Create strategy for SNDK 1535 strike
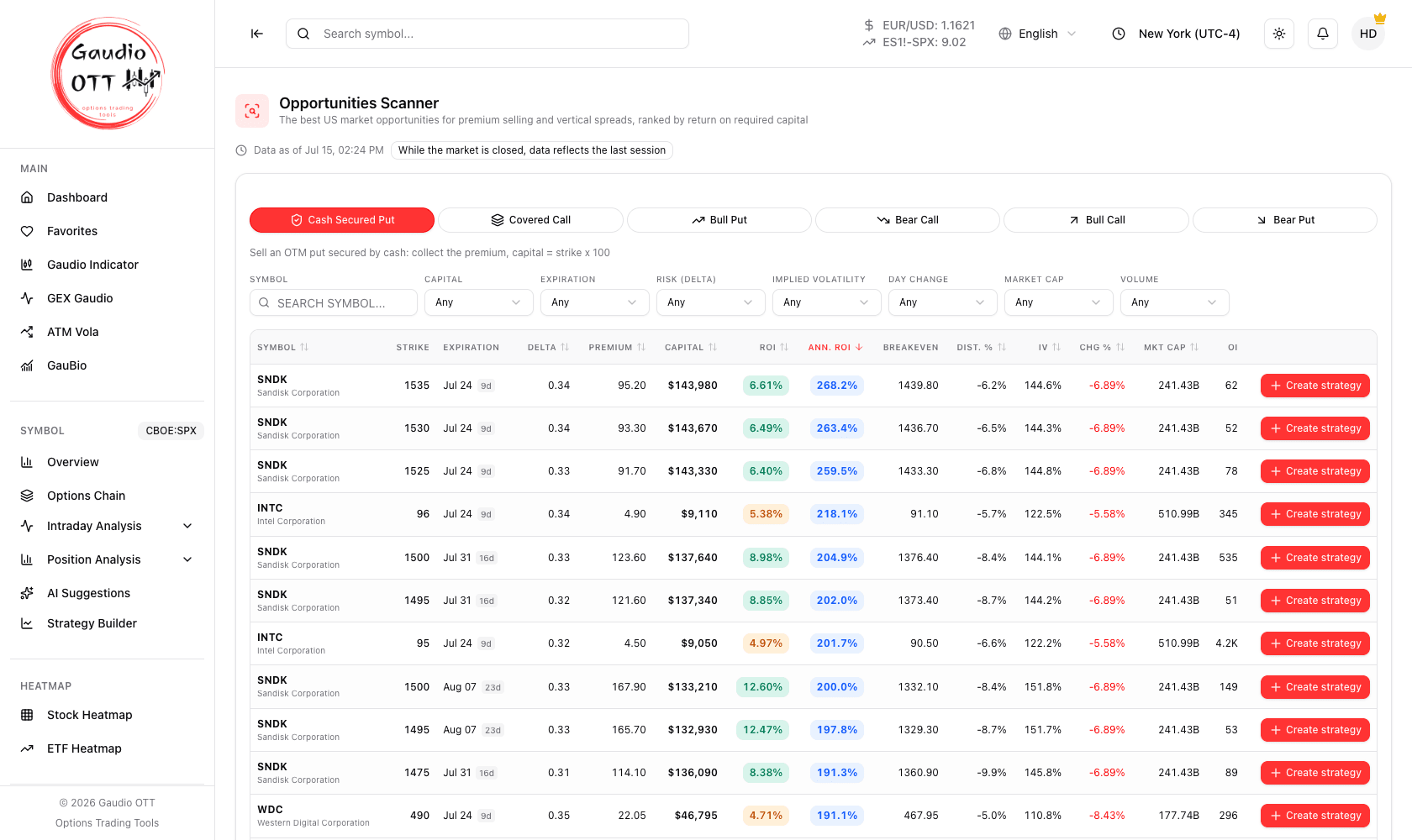This screenshot has height=840, width=1412. [x=1315, y=386]
